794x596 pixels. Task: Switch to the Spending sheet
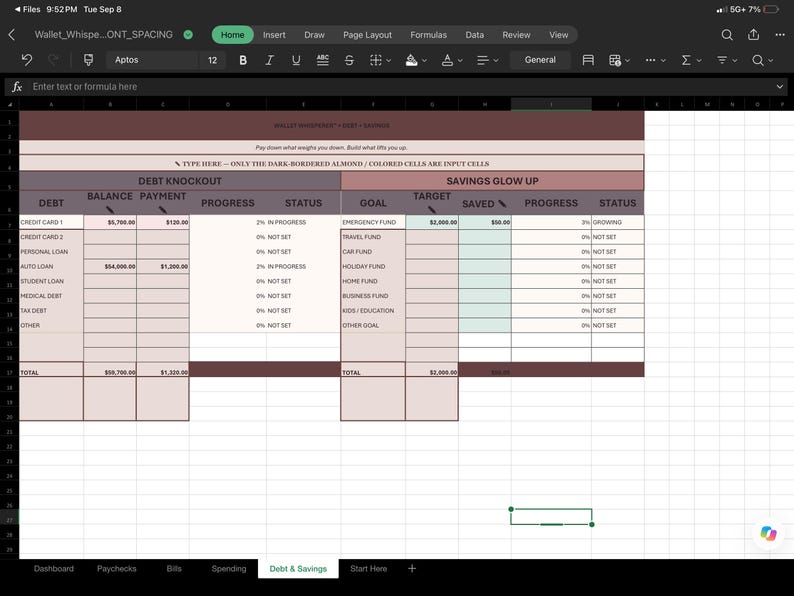coord(229,569)
